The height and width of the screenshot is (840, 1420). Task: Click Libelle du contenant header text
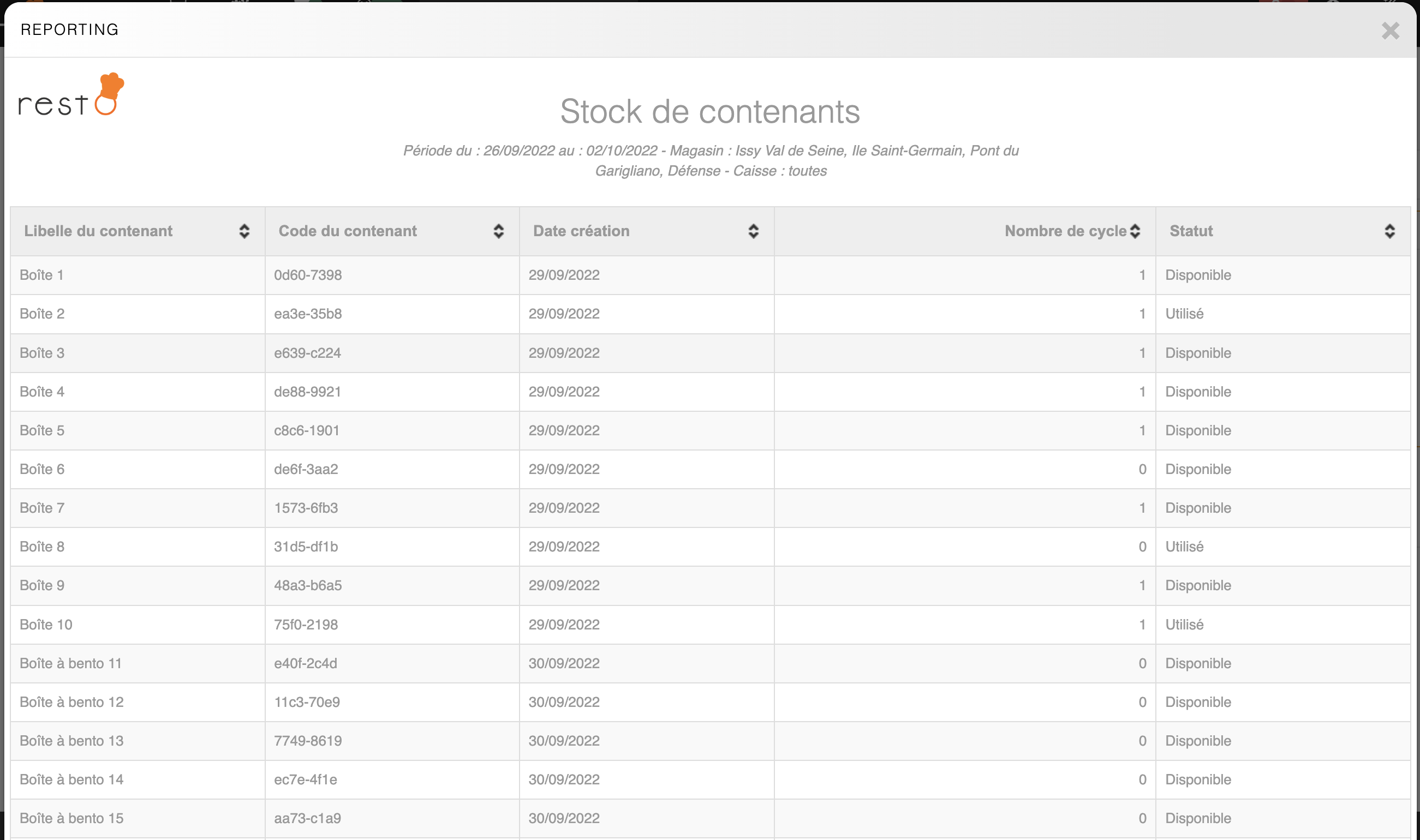tap(98, 231)
